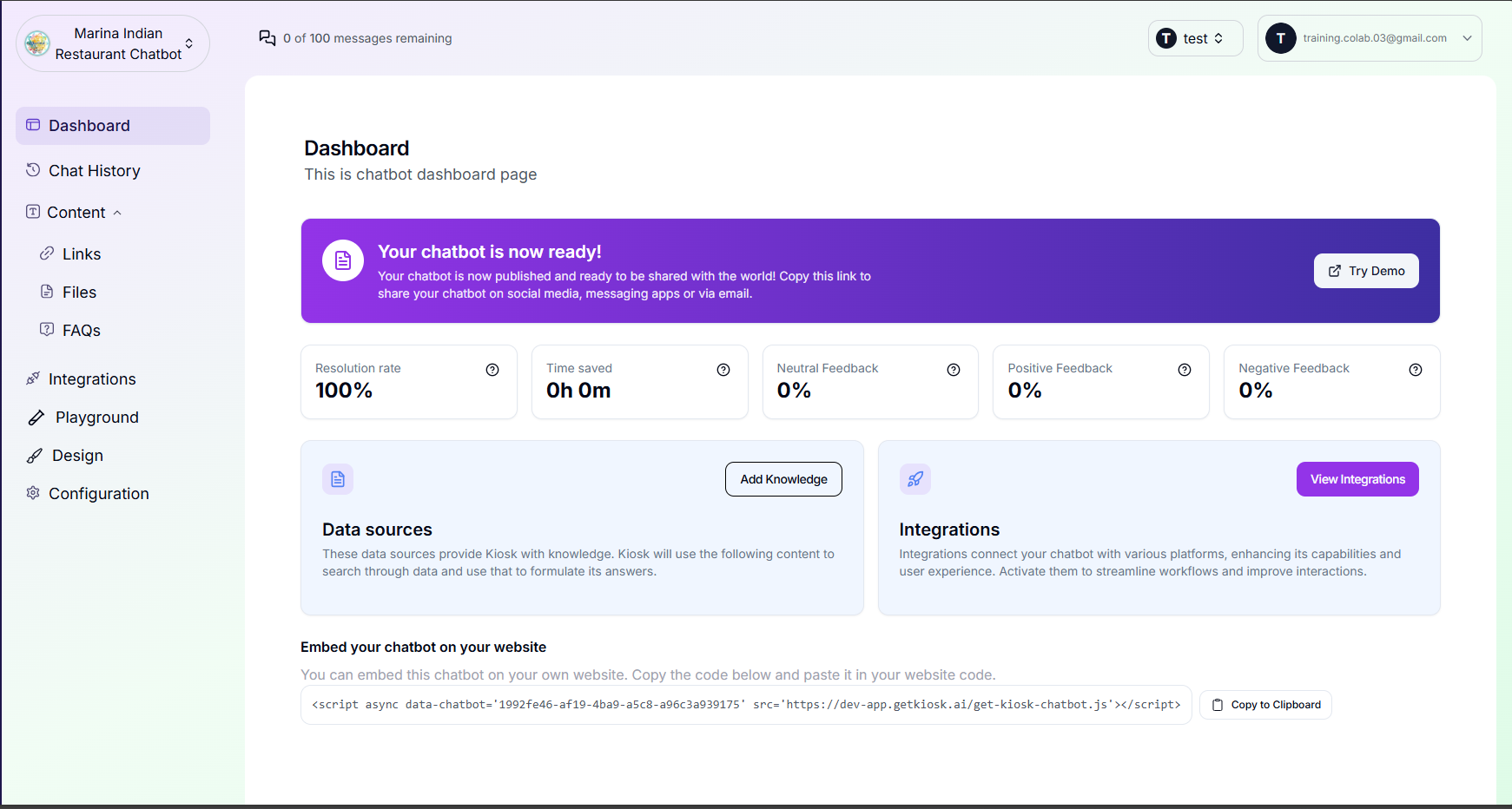This screenshot has width=1512, height=809.
Task: Go to Playground in sidebar
Action: tap(96, 418)
